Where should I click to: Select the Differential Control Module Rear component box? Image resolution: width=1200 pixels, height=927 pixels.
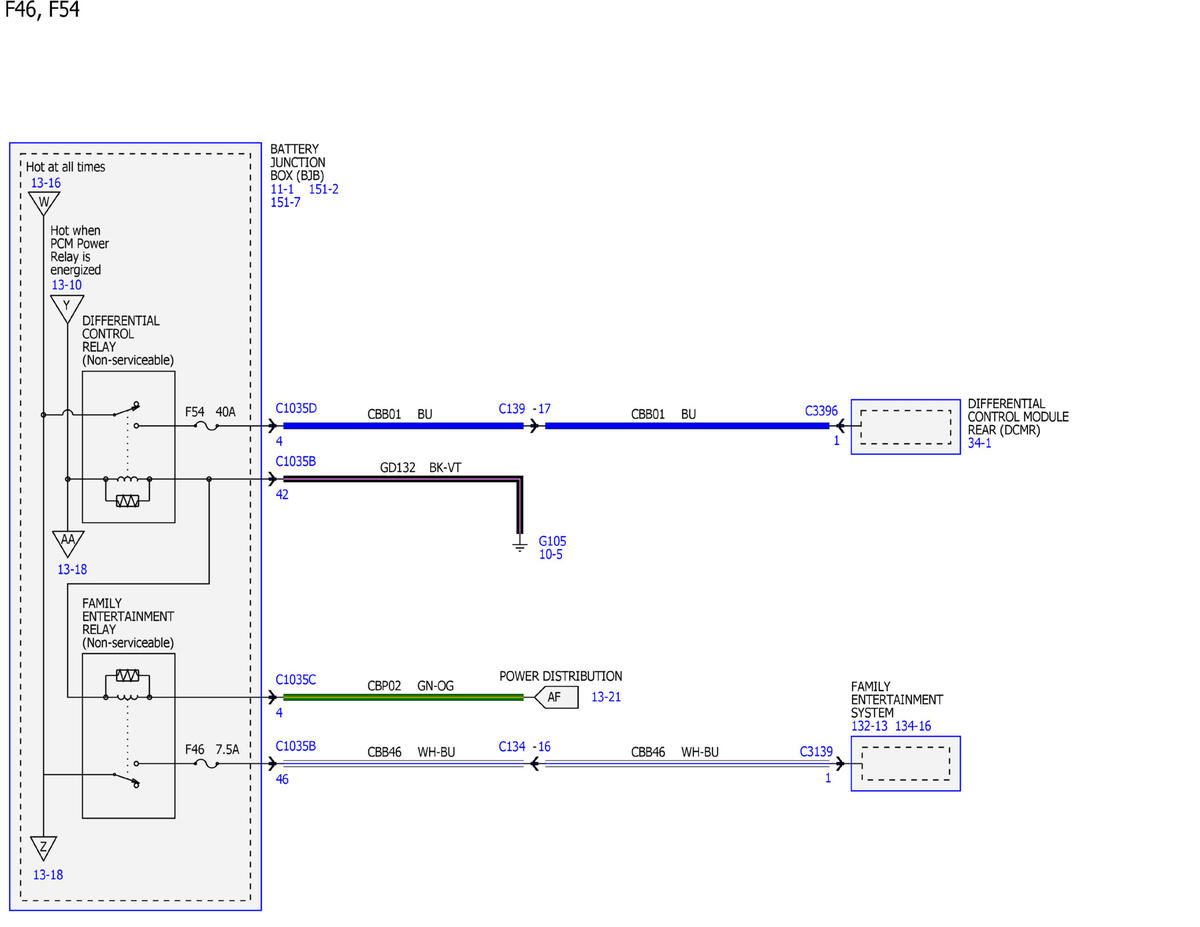click(905, 427)
